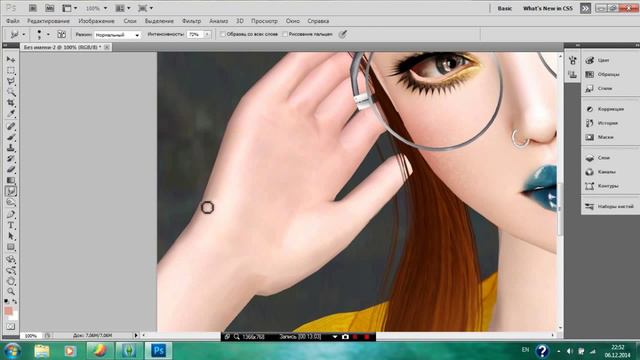Click the 'Интенсивность' 72% value field

(x=195, y=34)
